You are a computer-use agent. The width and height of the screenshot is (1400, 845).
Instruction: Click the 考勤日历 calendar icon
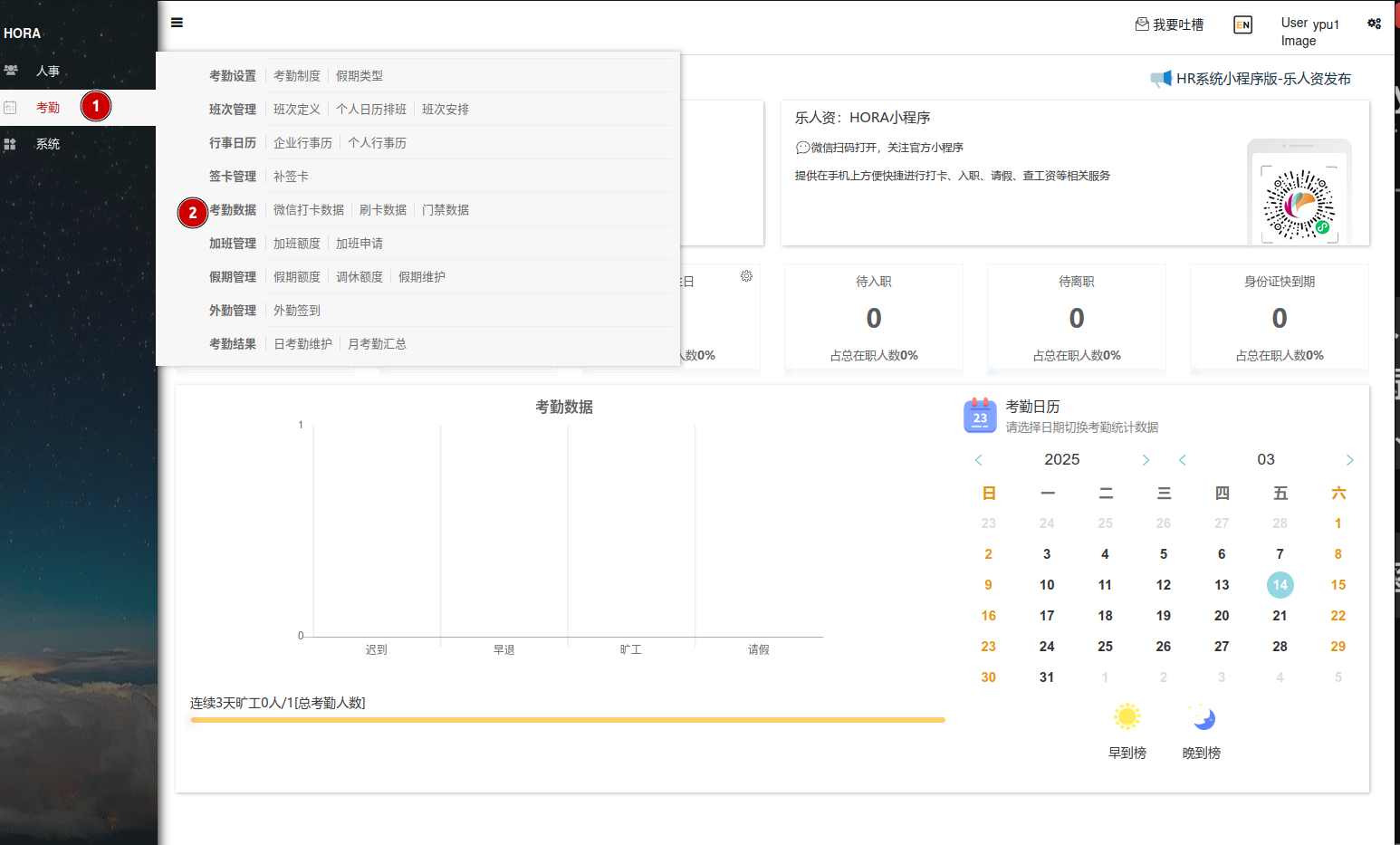point(980,416)
